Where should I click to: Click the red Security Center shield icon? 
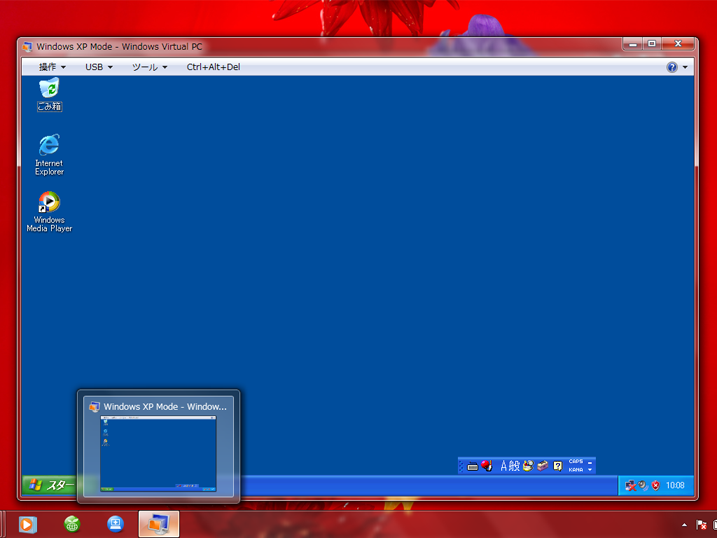[656, 485]
